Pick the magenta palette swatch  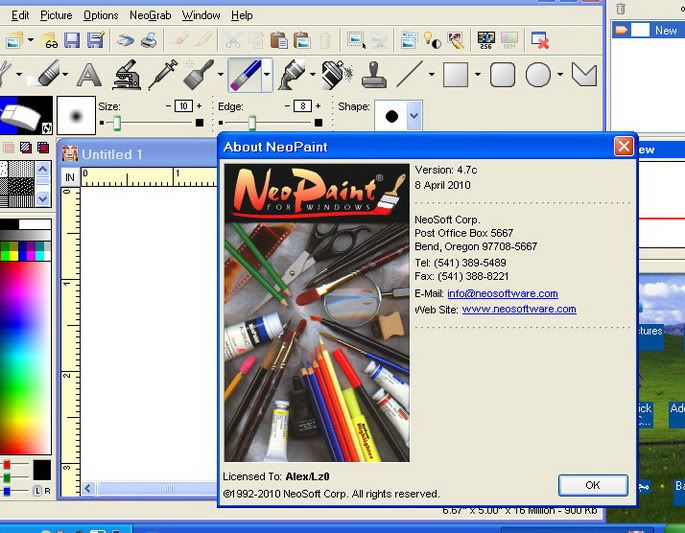[30, 256]
